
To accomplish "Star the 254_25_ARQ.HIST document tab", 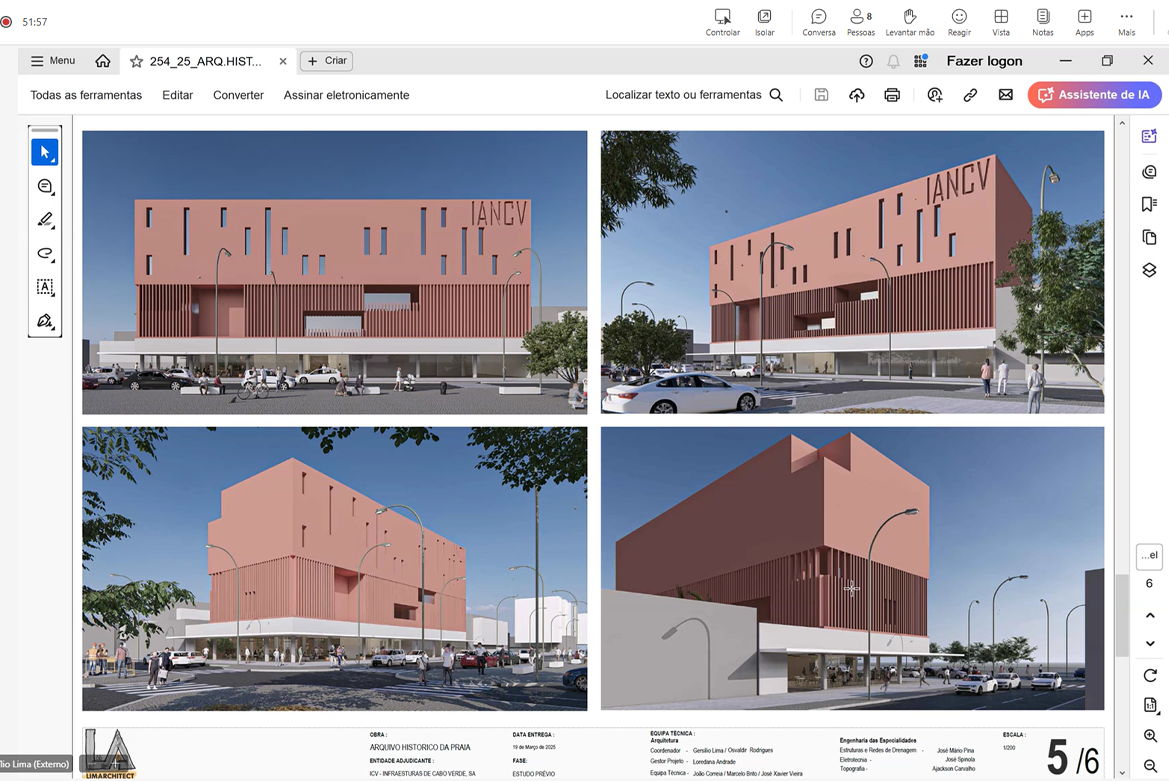I will click(x=137, y=62).
